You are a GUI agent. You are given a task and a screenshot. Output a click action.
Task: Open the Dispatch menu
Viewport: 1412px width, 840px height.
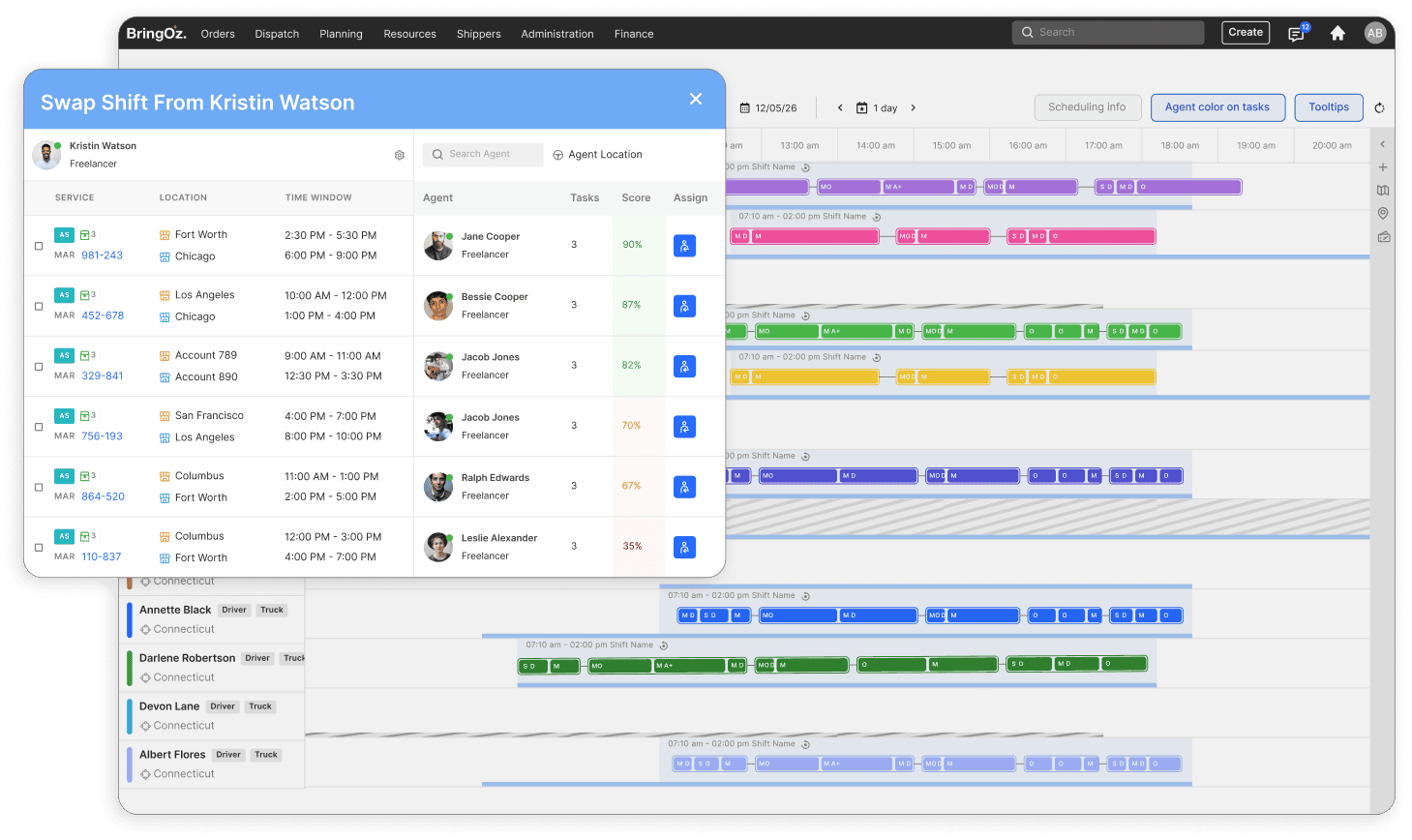(x=277, y=34)
